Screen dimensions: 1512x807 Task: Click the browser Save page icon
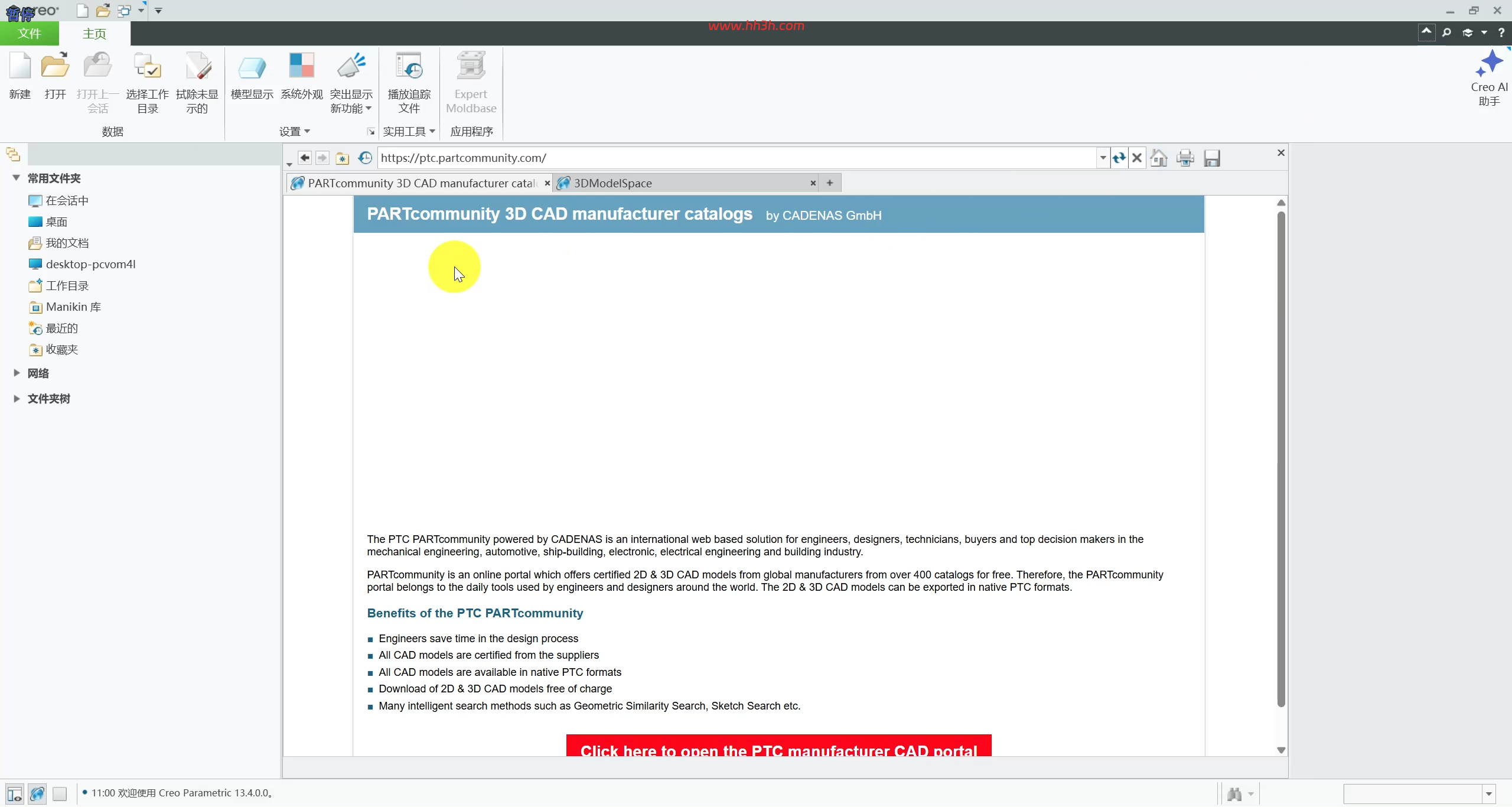point(1211,158)
